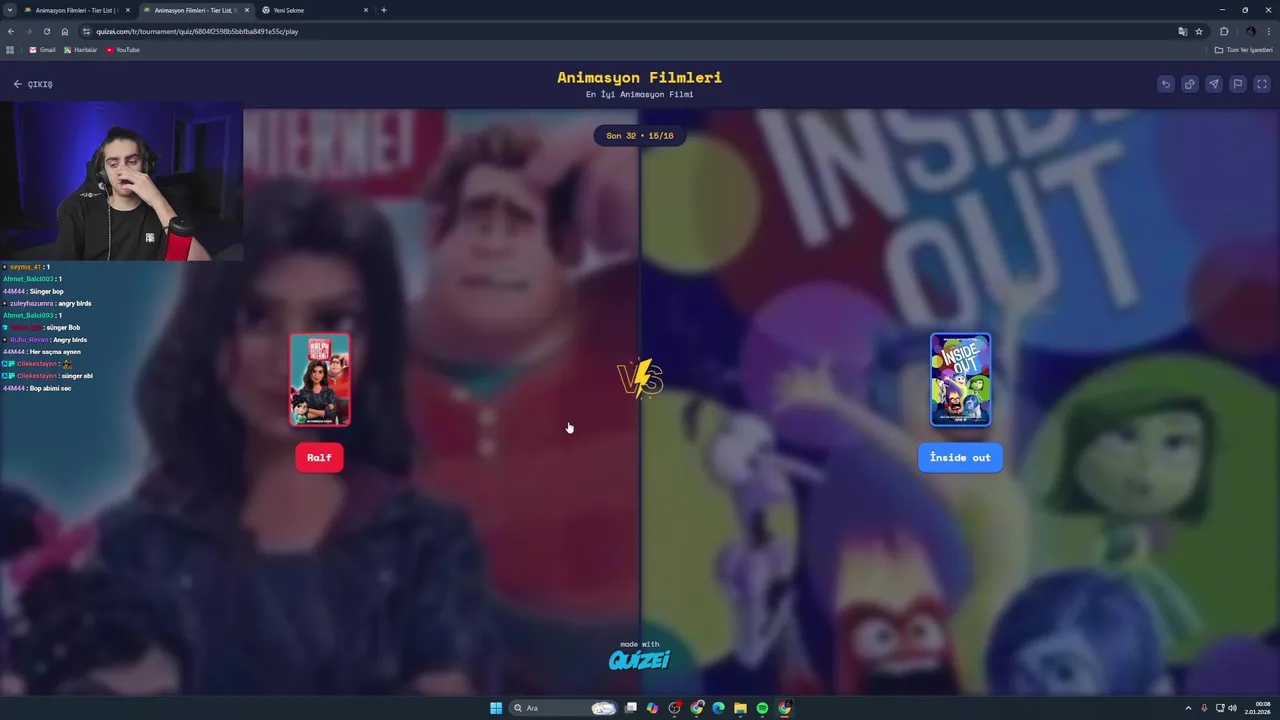Screen dimensions: 1280x720
Task: Click the shuffle shapes icon in quiz header
Action: point(1190,84)
